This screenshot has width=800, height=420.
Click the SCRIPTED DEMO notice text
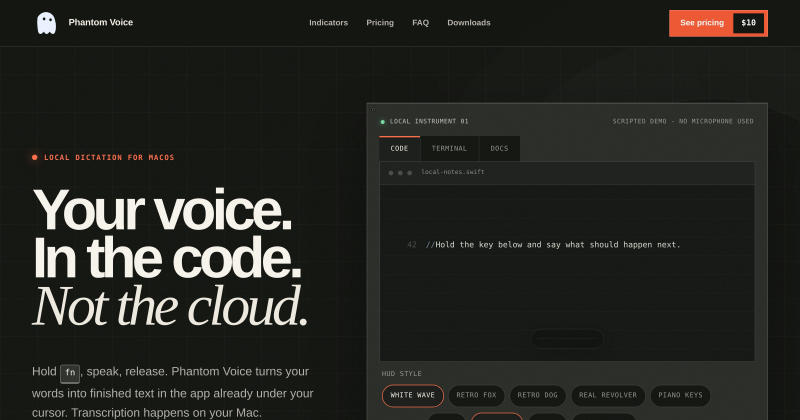point(683,121)
